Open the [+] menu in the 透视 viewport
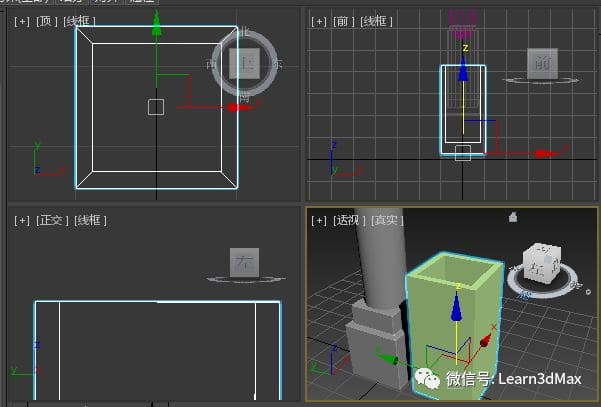 tap(319, 220)
